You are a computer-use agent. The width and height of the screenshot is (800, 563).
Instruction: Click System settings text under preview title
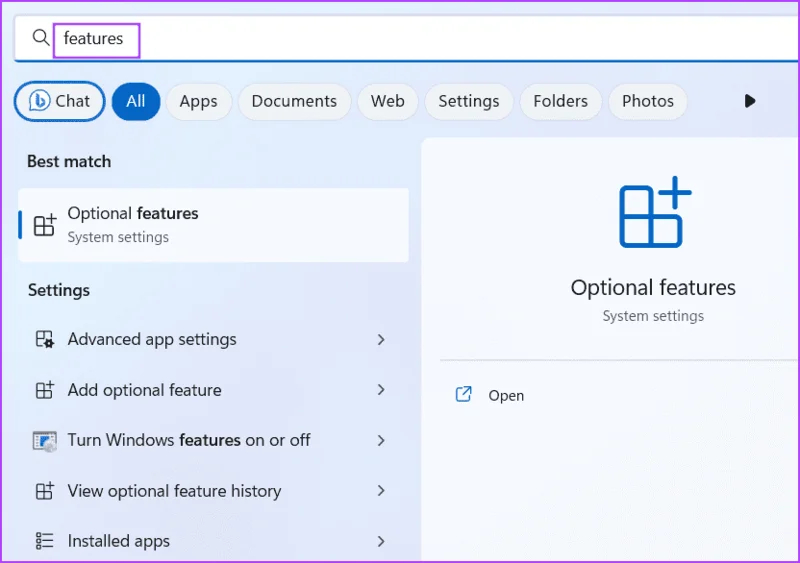pos(653,316)
